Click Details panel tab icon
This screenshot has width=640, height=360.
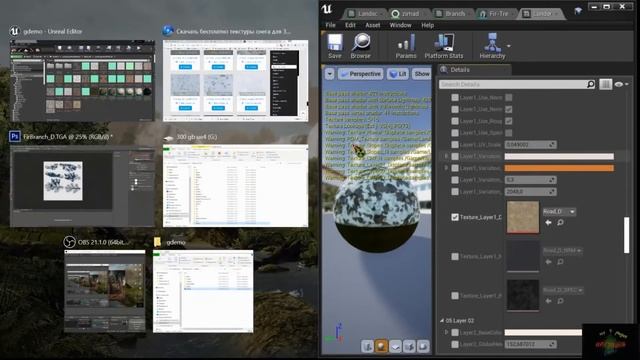click(444, 69)
